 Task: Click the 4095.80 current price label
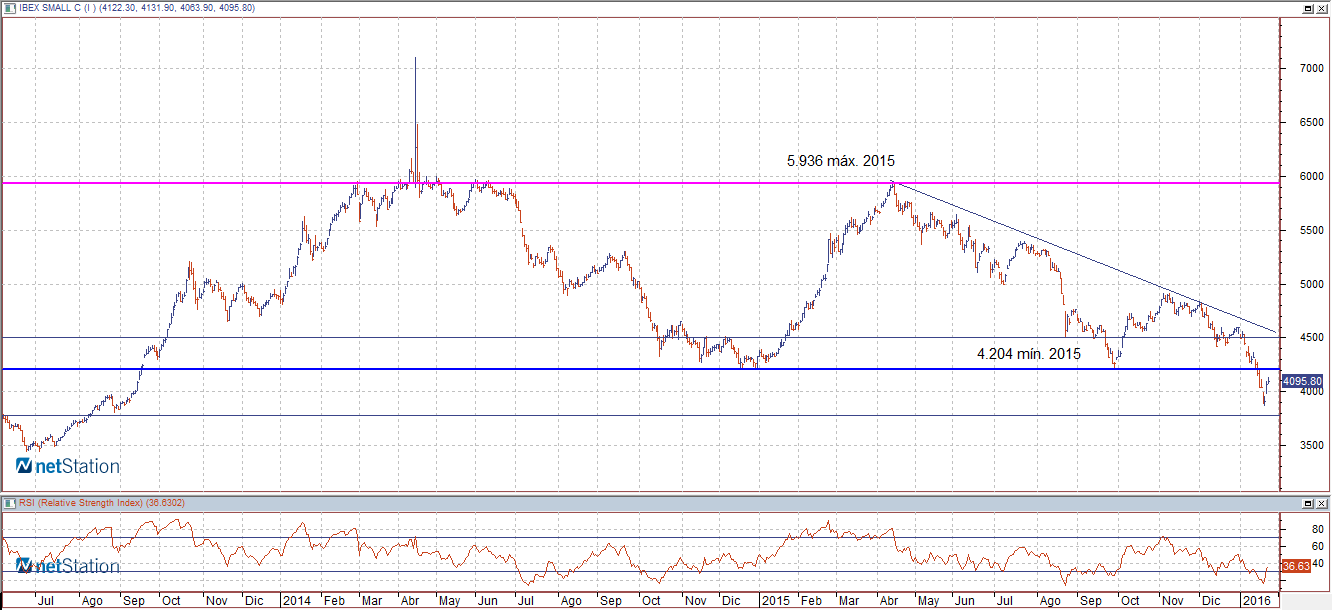click(1302, 381)
